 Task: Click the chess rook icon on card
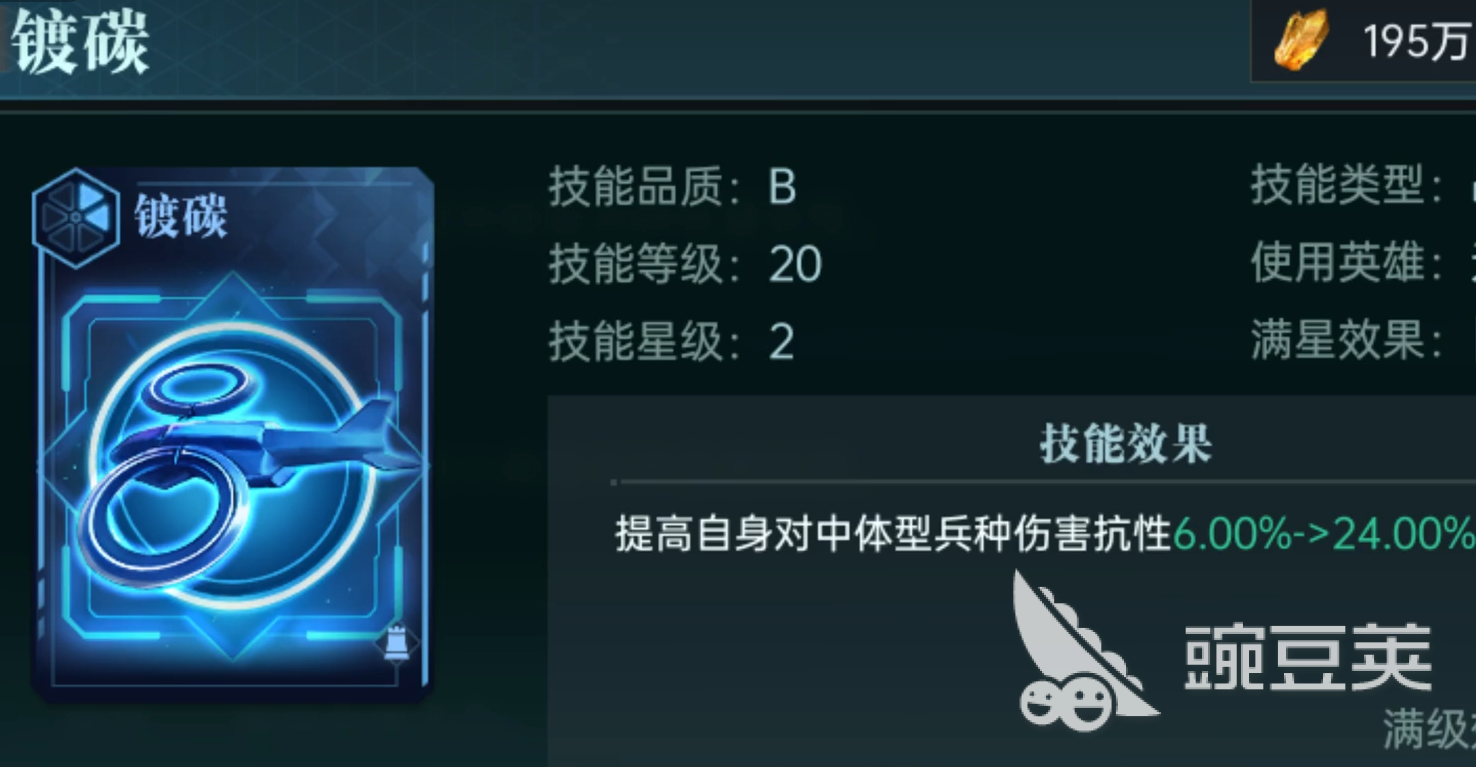[397, 645]
